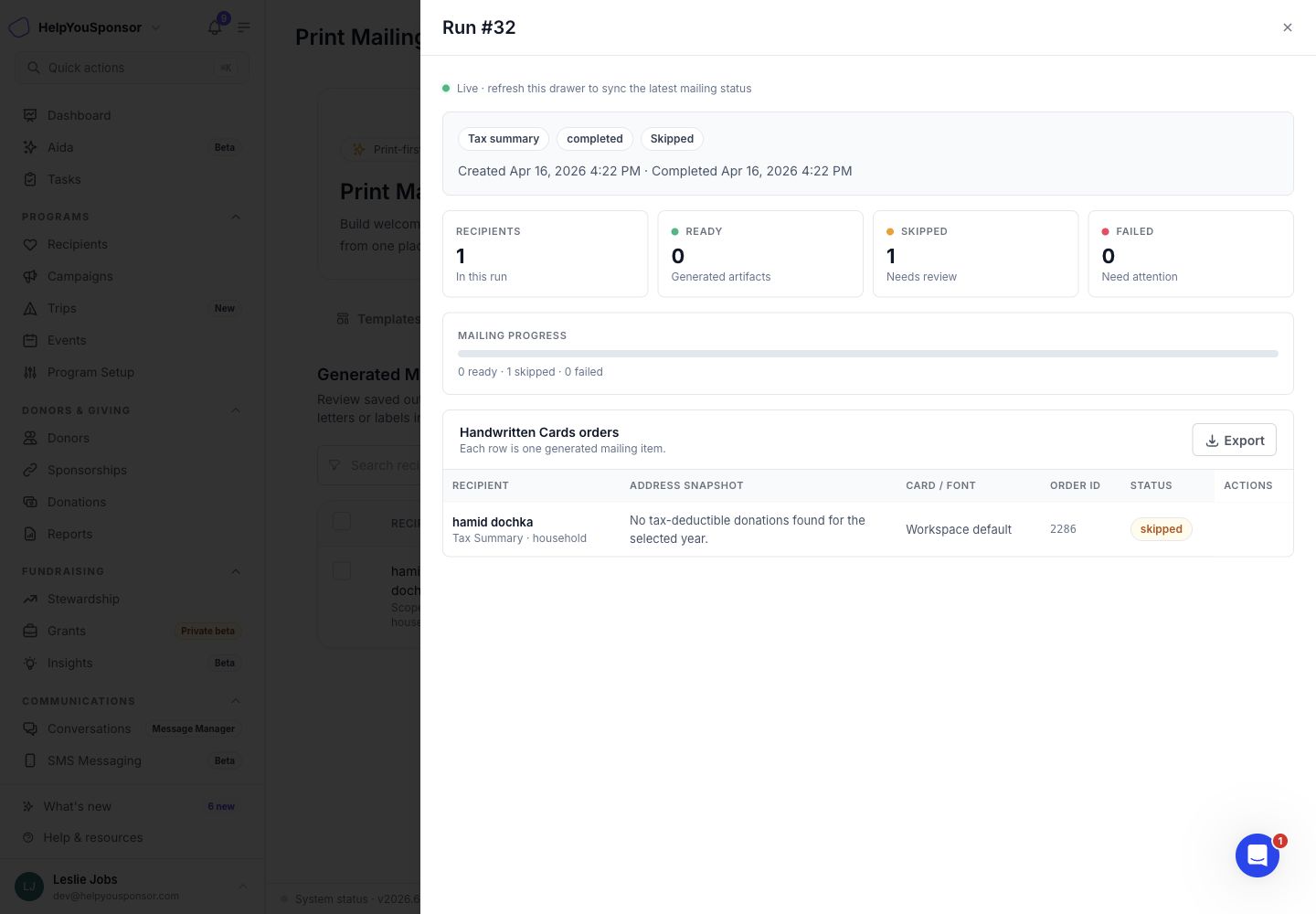This screenshot has height=914, width=1316.
Task: Click the HelpYouSponsor logo icon
Action: click(19, 27)
